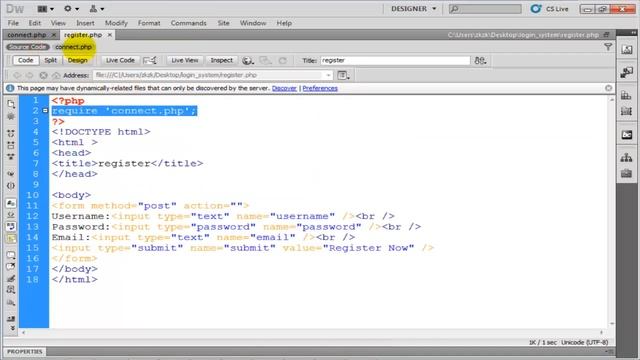
Task: Click the Select Parent Tag icon
Action: 11,173
